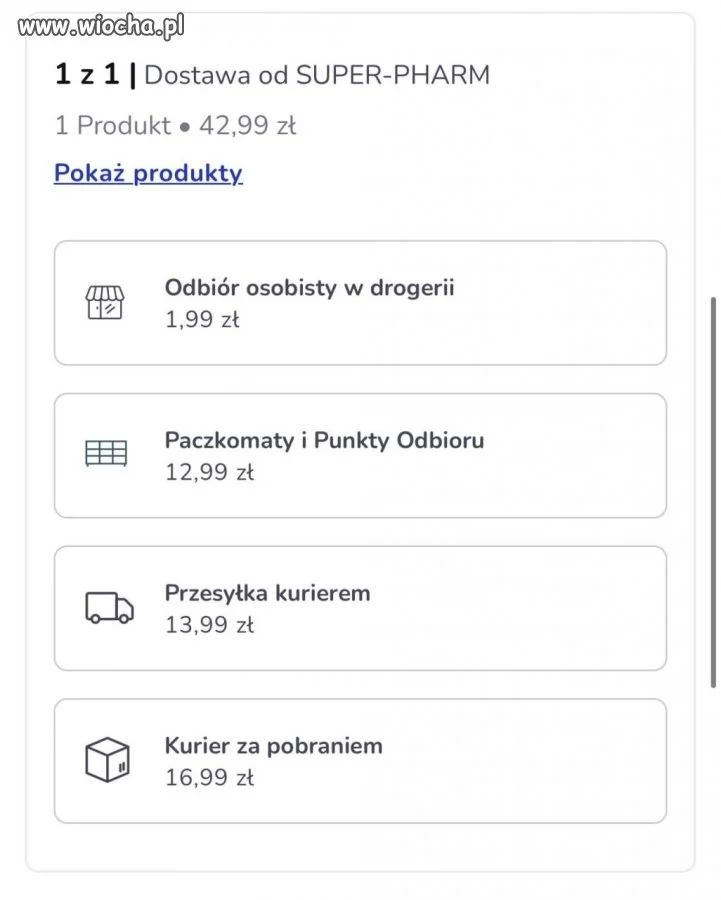Select 'Odbiór osobisty w drogerii' delivery option

[309, 288]
